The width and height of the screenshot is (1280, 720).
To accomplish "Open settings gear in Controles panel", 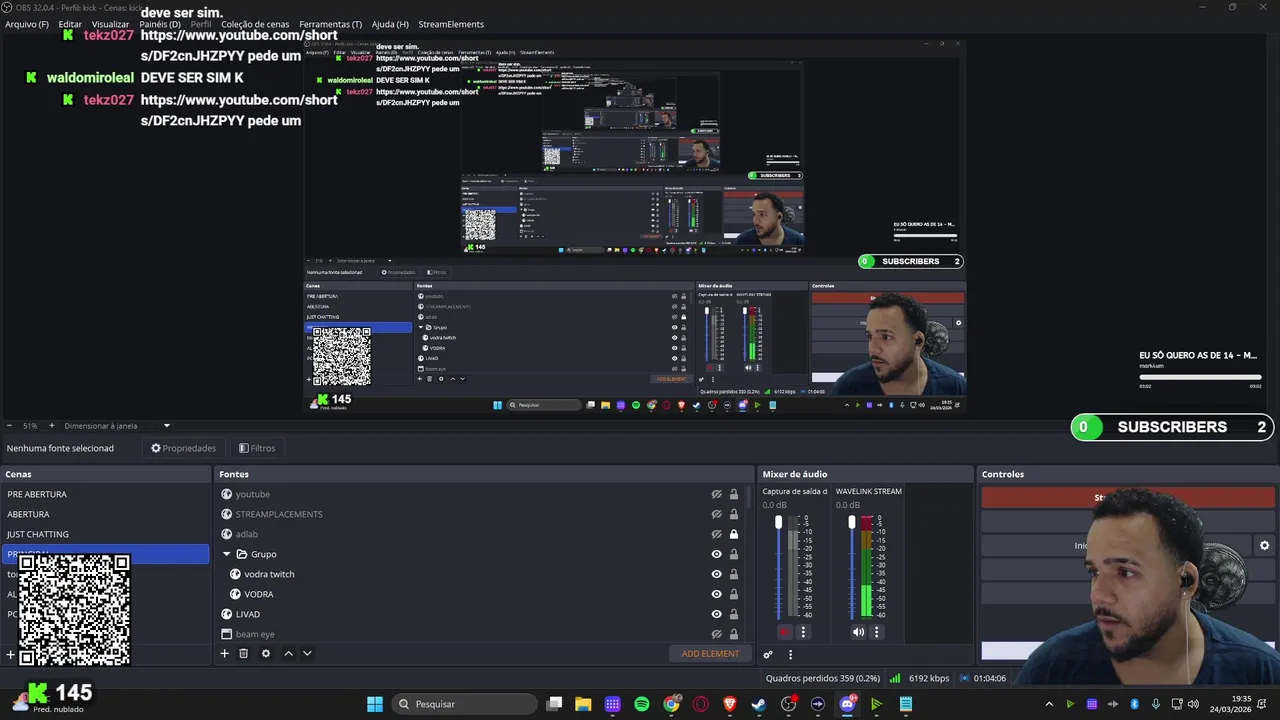I will (x=1264, y=545).
